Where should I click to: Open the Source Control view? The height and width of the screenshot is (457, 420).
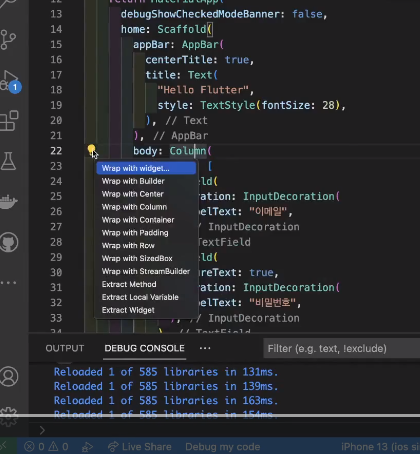tap(8, 40)
